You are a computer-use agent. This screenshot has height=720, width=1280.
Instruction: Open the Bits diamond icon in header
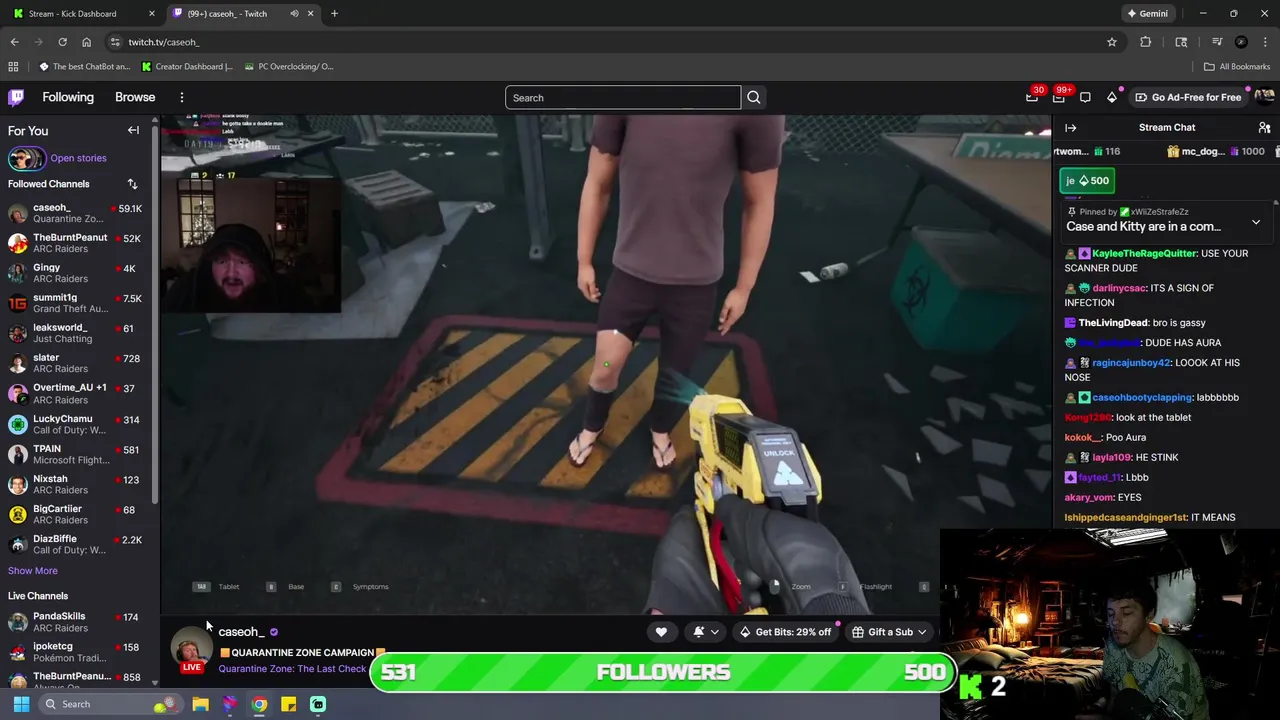tap(1112, 97)
